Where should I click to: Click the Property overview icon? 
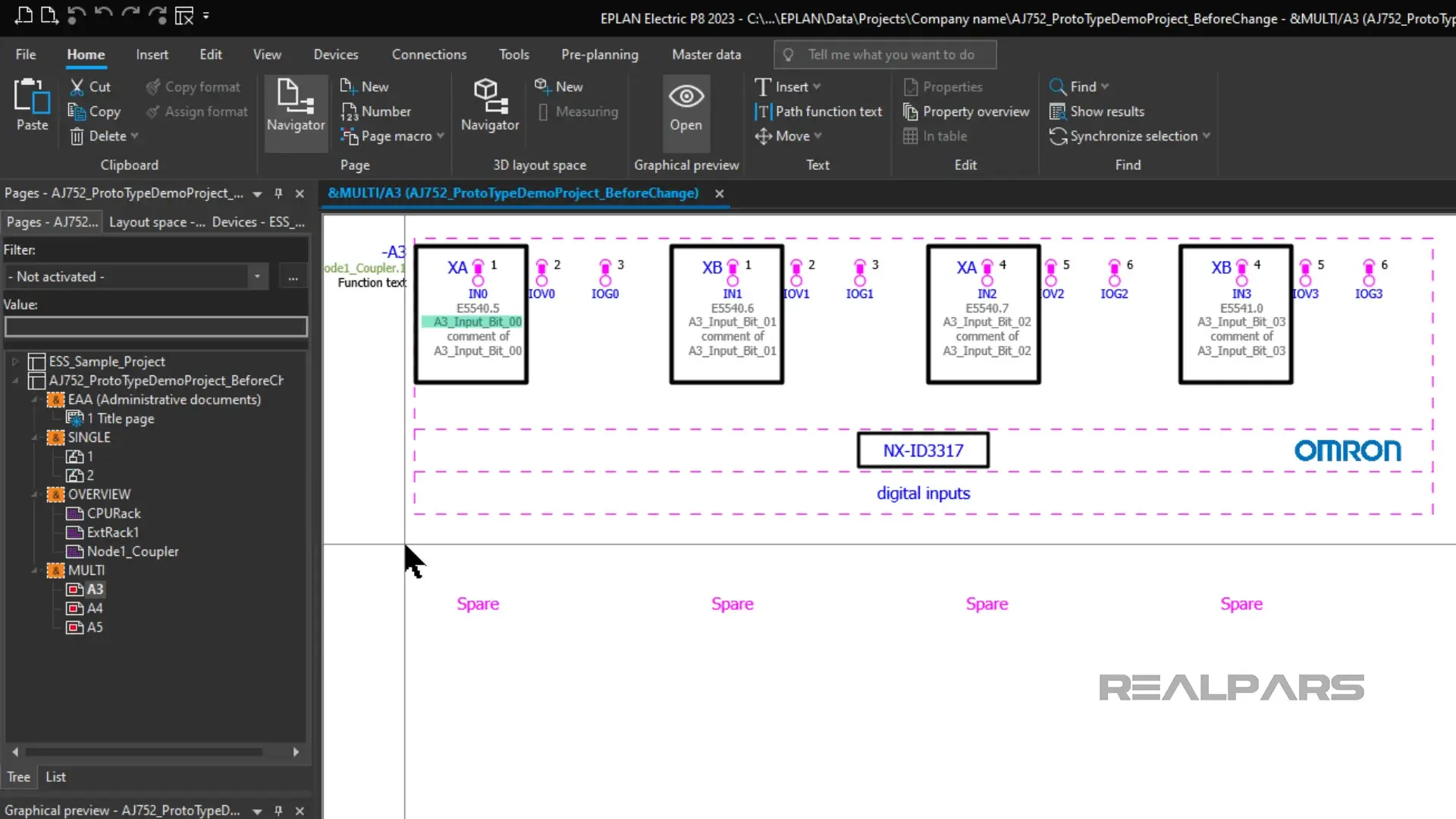tap(909, 111)
